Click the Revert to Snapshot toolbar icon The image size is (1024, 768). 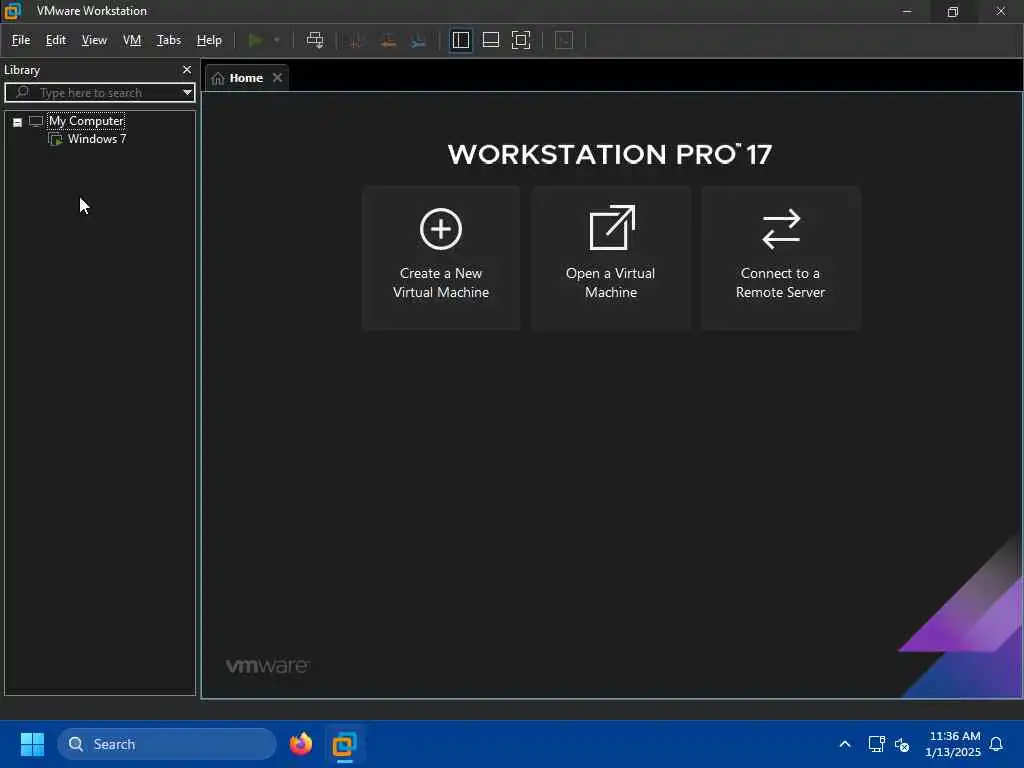tap(388, 40)
